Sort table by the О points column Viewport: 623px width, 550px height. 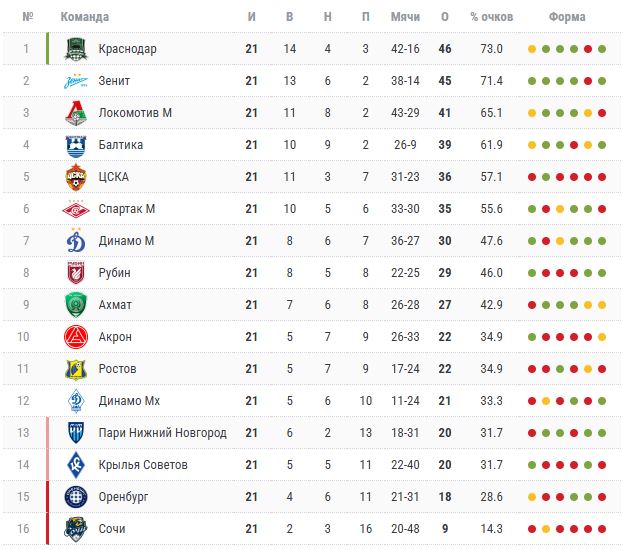446,17
